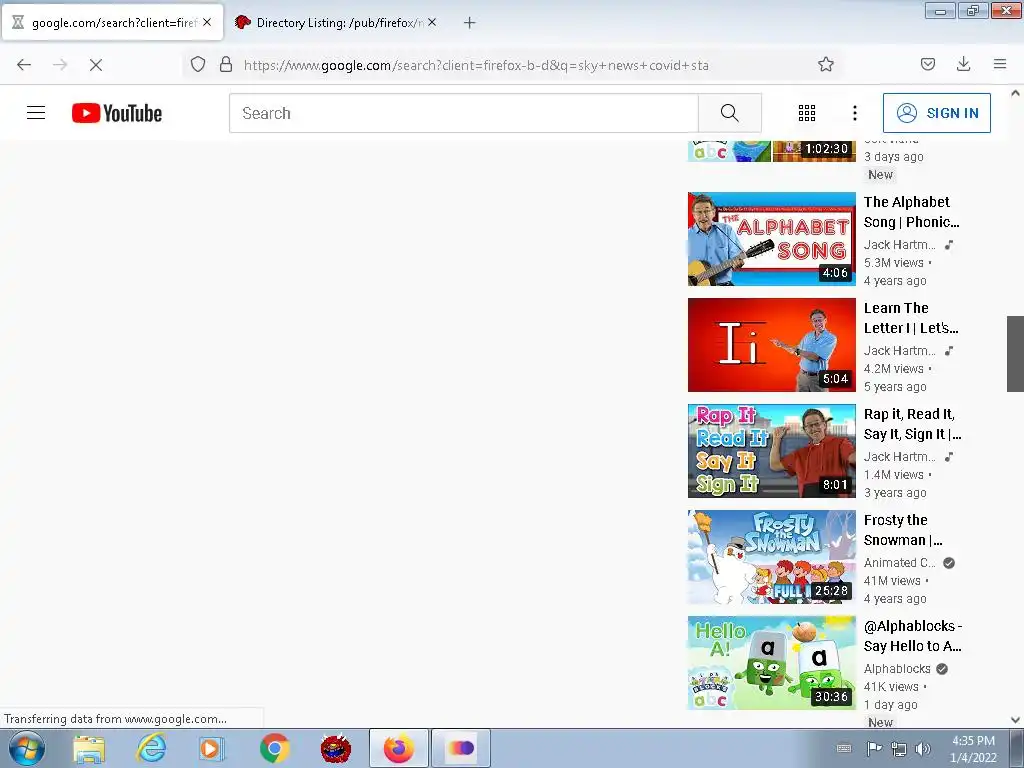This screenshot has width=1024, height=768.
Task: Show site security padlock info
Action: pyautogui.click(x=226, y=65)
